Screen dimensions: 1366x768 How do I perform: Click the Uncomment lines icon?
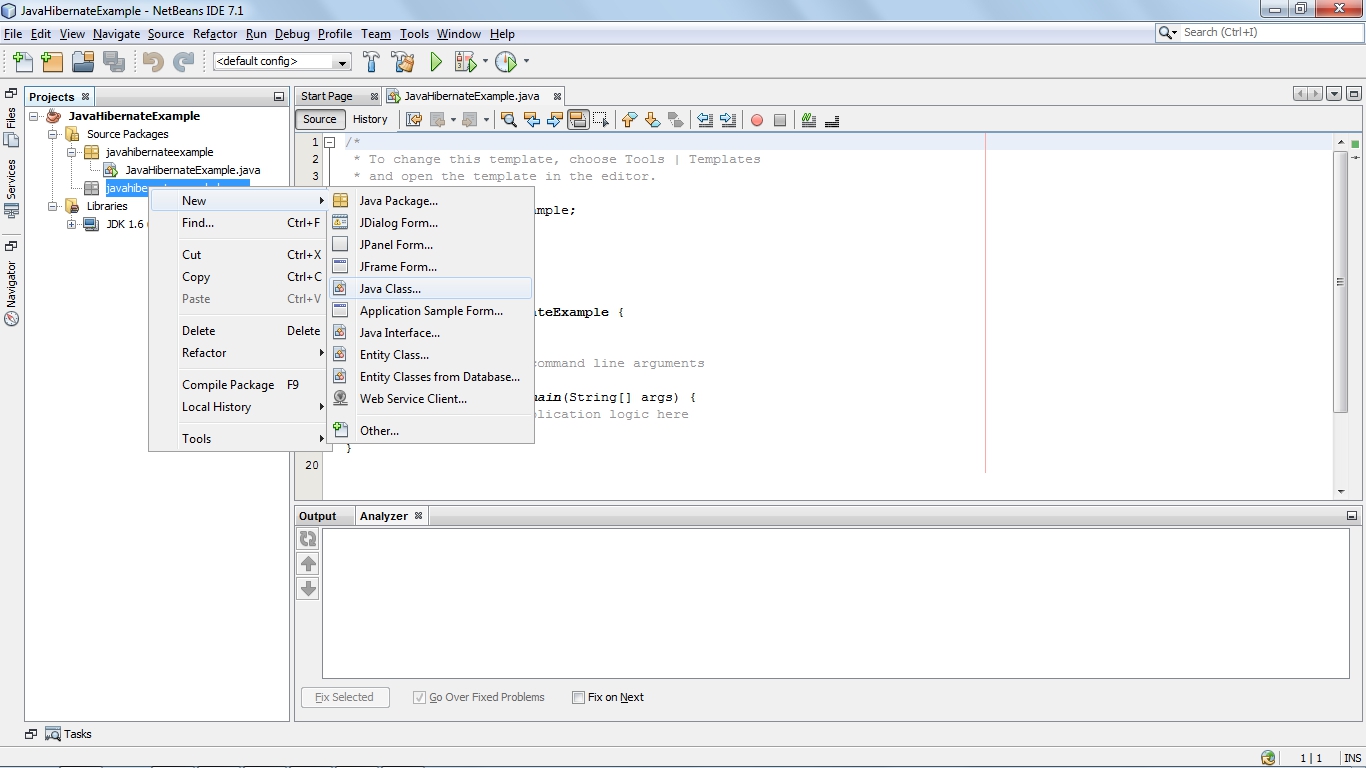tap(832, 120)
